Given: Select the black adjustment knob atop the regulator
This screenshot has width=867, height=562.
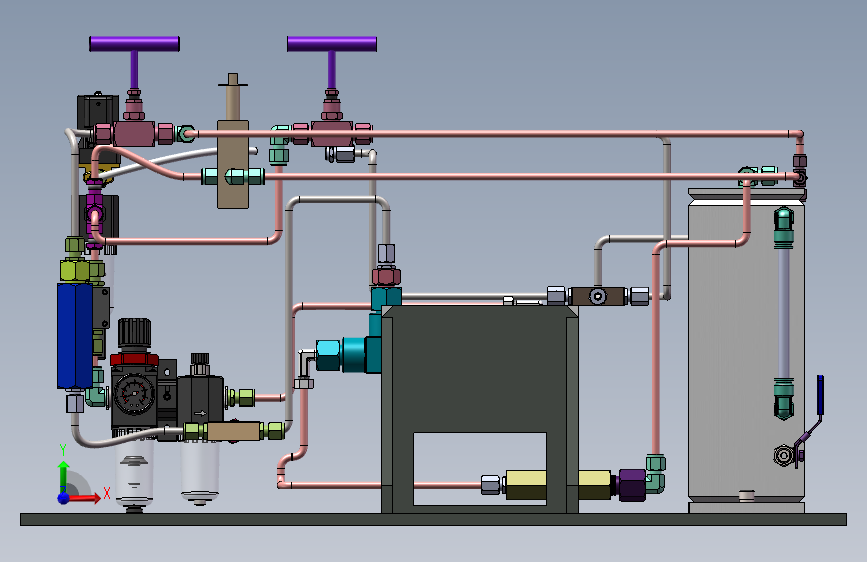Looking at the screenshot, I should (134, 334).
